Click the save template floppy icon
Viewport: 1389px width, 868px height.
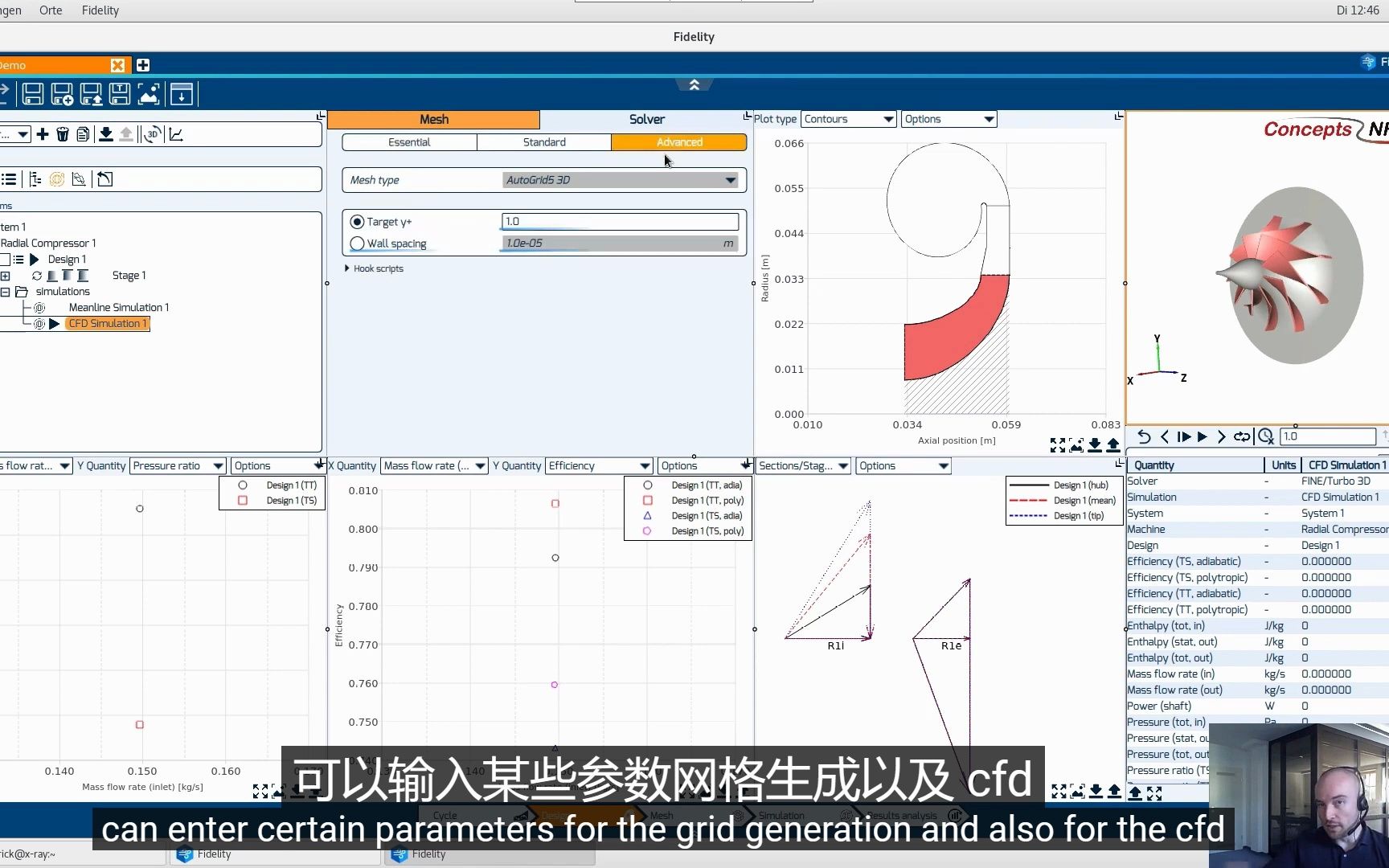(120, 95)
